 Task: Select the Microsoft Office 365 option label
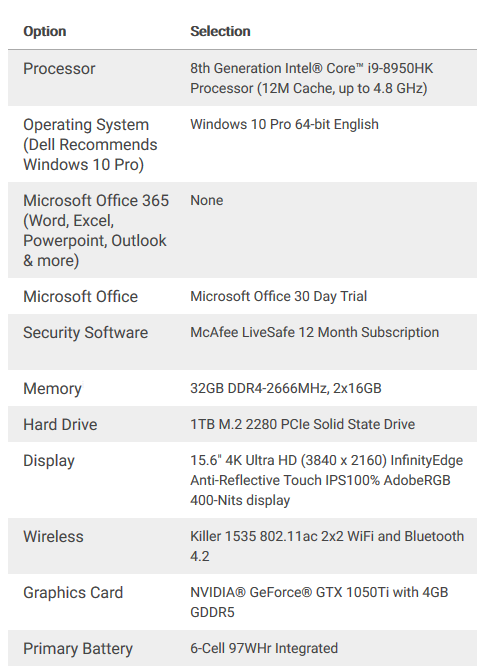96,230
